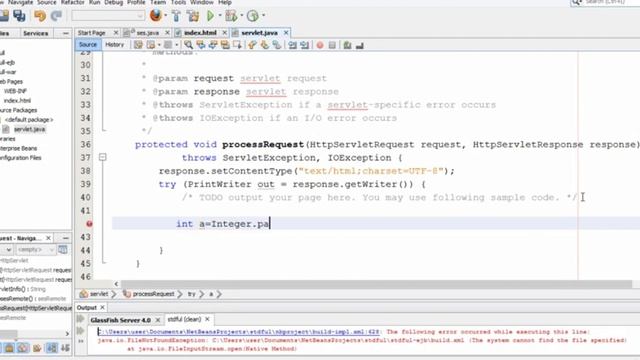
Task: Toggle Bookmark icon in editor toolbar
Action: [277, 45]
